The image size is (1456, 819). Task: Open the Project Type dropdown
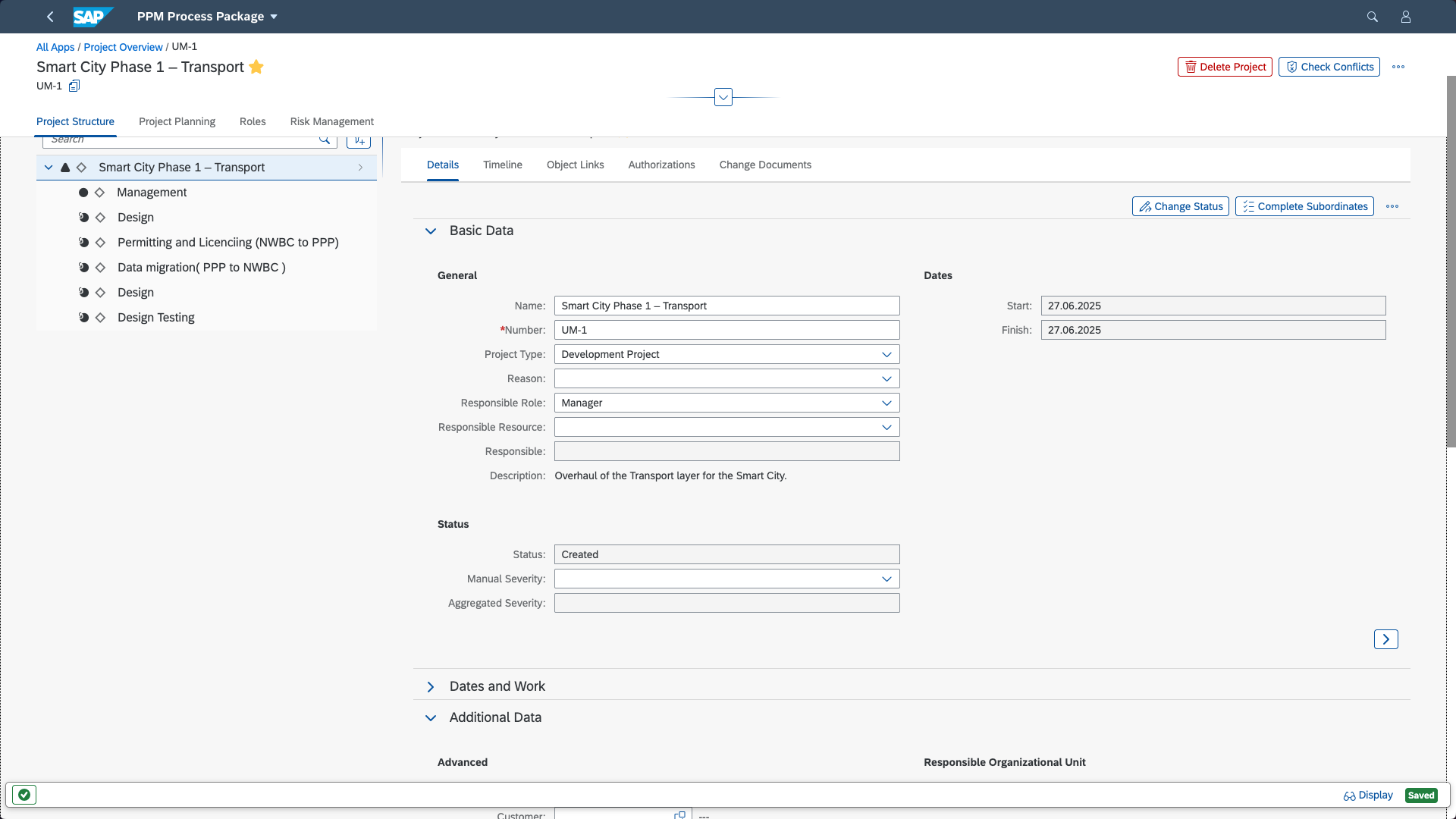click(886, 354)
